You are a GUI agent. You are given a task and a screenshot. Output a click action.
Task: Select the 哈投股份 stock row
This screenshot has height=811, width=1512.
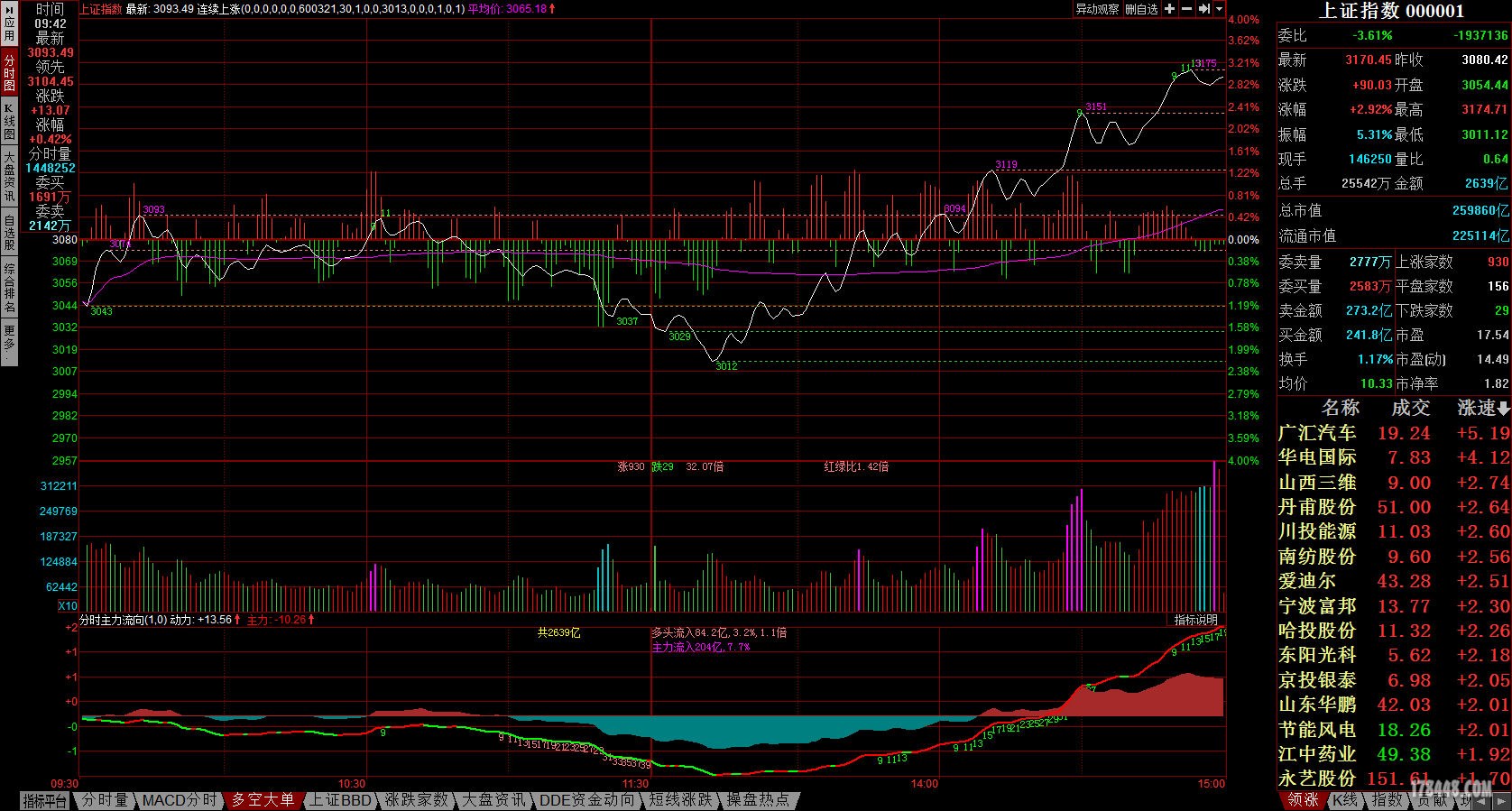click(x=1395, y=631)
